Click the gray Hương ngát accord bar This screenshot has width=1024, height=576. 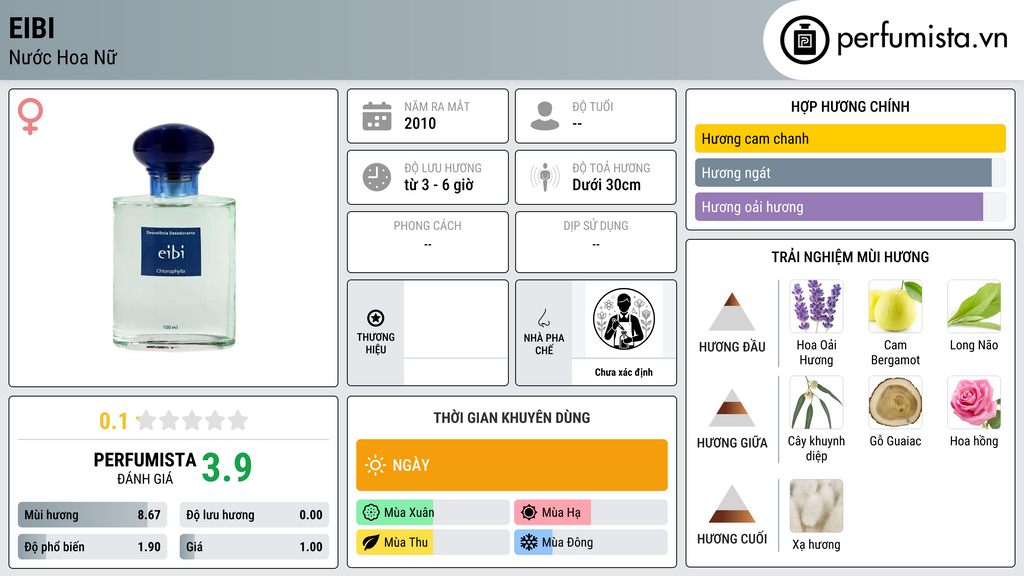point(850,173)
